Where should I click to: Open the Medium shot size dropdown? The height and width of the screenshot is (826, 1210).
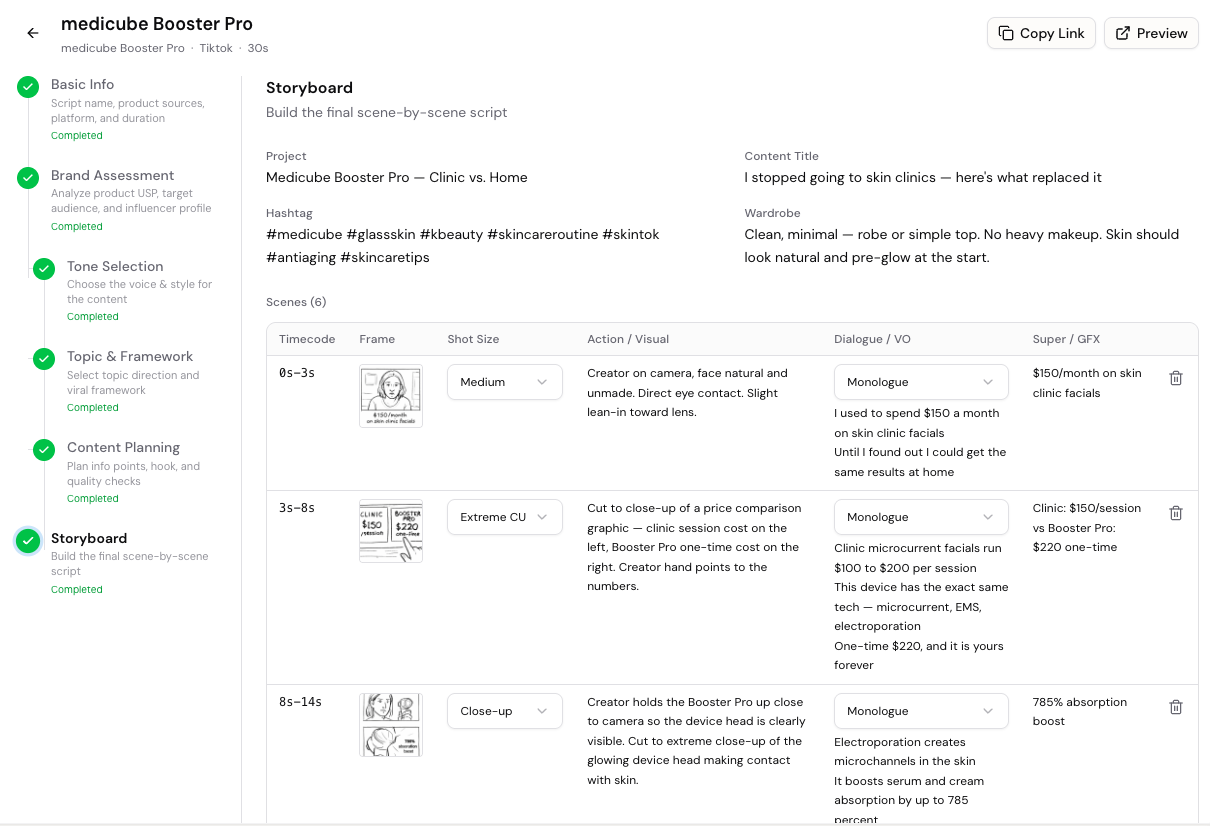coord(504,382)
